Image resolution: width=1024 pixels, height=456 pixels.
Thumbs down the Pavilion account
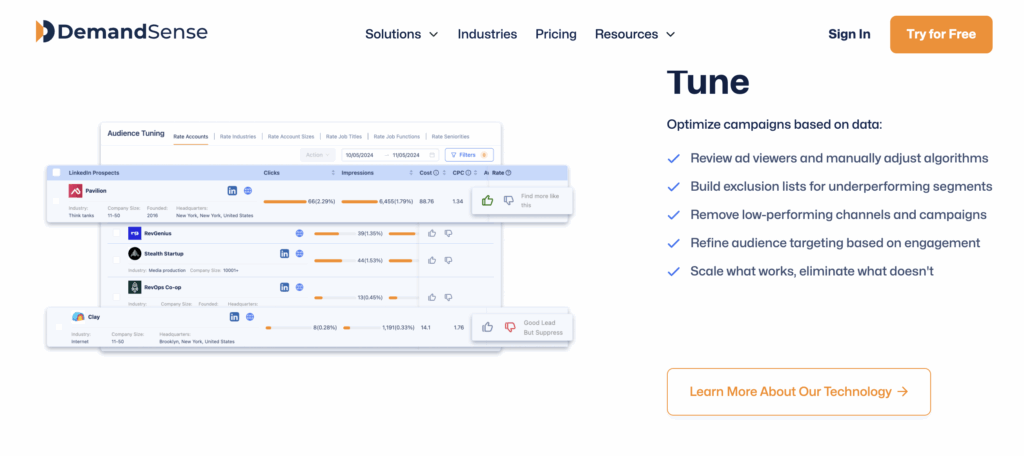509,201
